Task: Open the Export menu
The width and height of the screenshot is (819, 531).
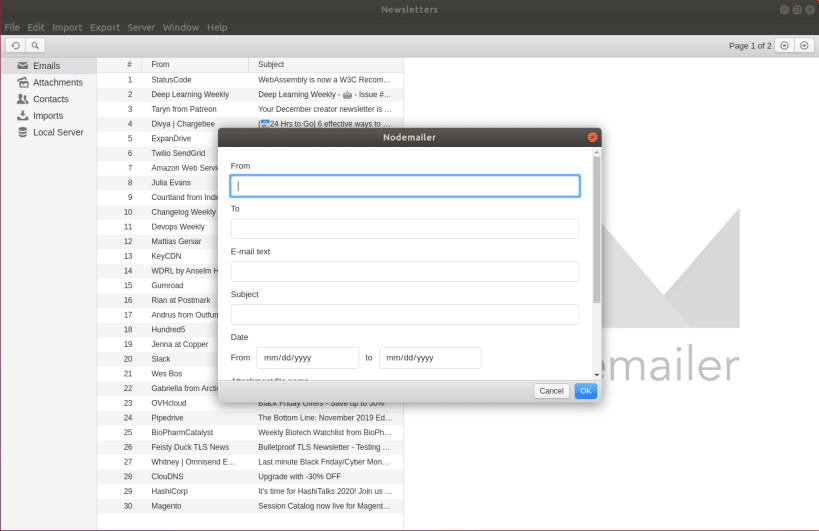Action: 104,27
